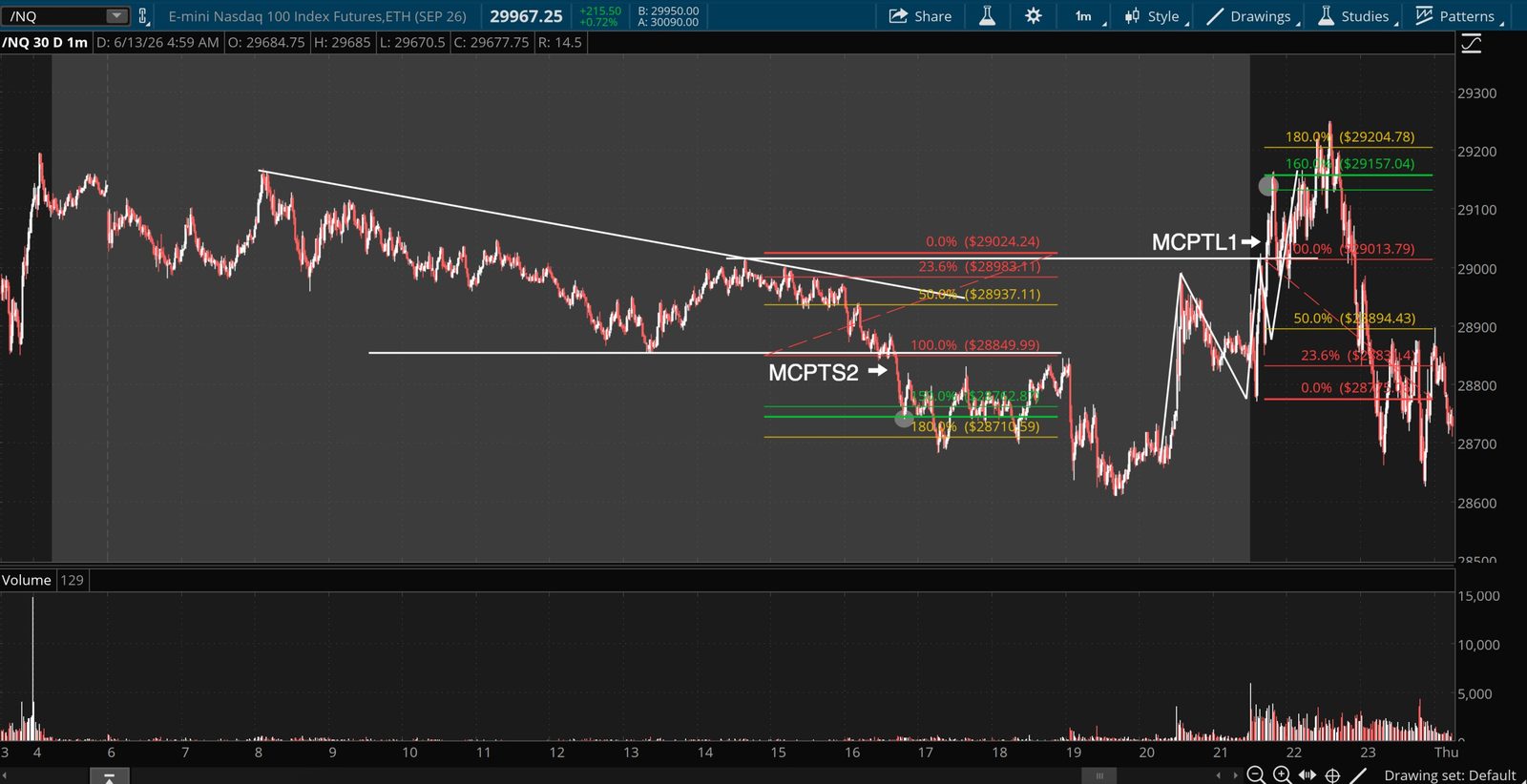The width and height of the screenshot is (1527, 784).
Task: Click the flask (thinkLog) icon
Action: click(x=988, y=16)
